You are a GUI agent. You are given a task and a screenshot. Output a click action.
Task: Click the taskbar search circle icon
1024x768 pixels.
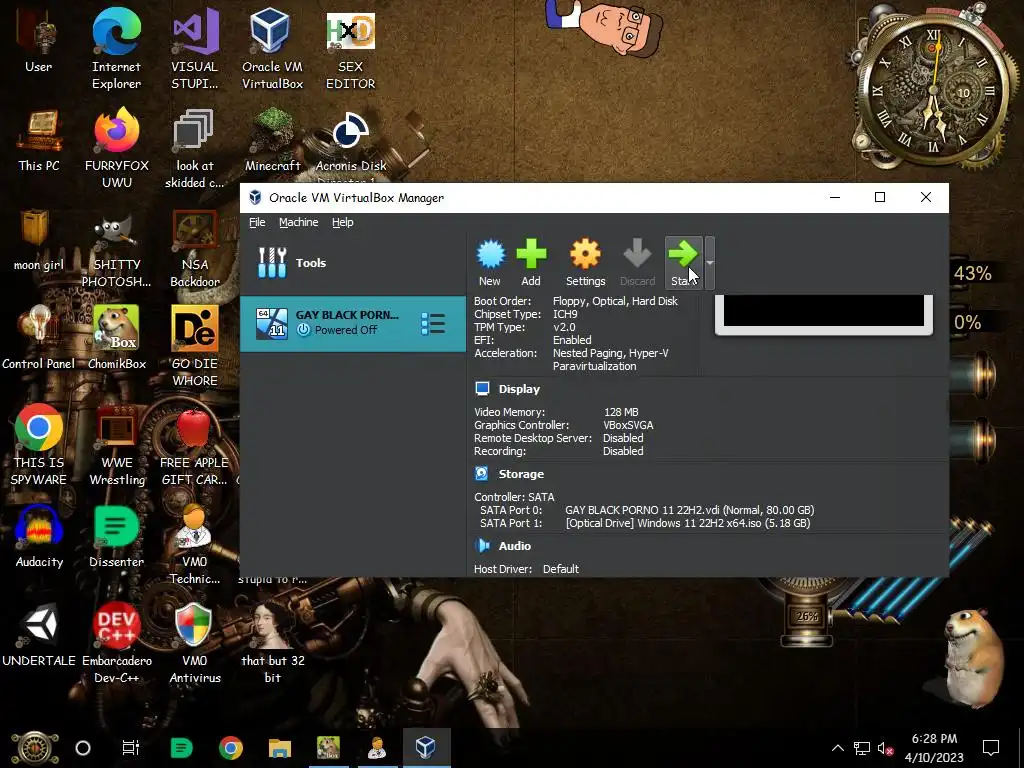pos(83,748)
